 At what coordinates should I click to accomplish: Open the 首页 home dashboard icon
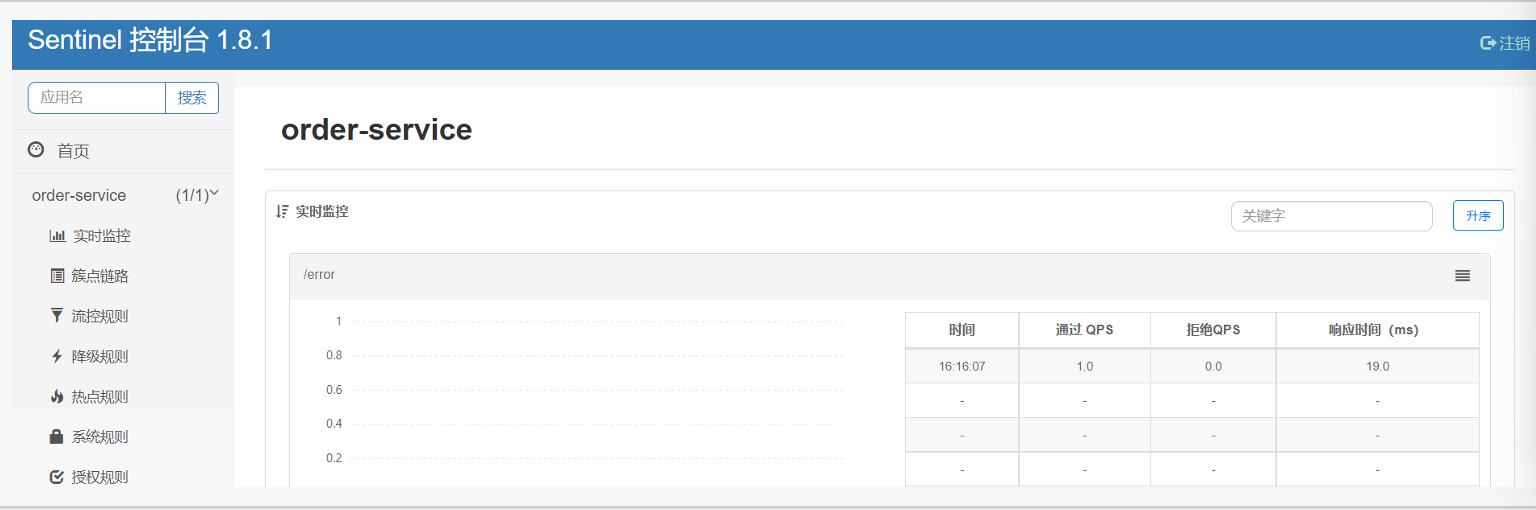[36, 150]
